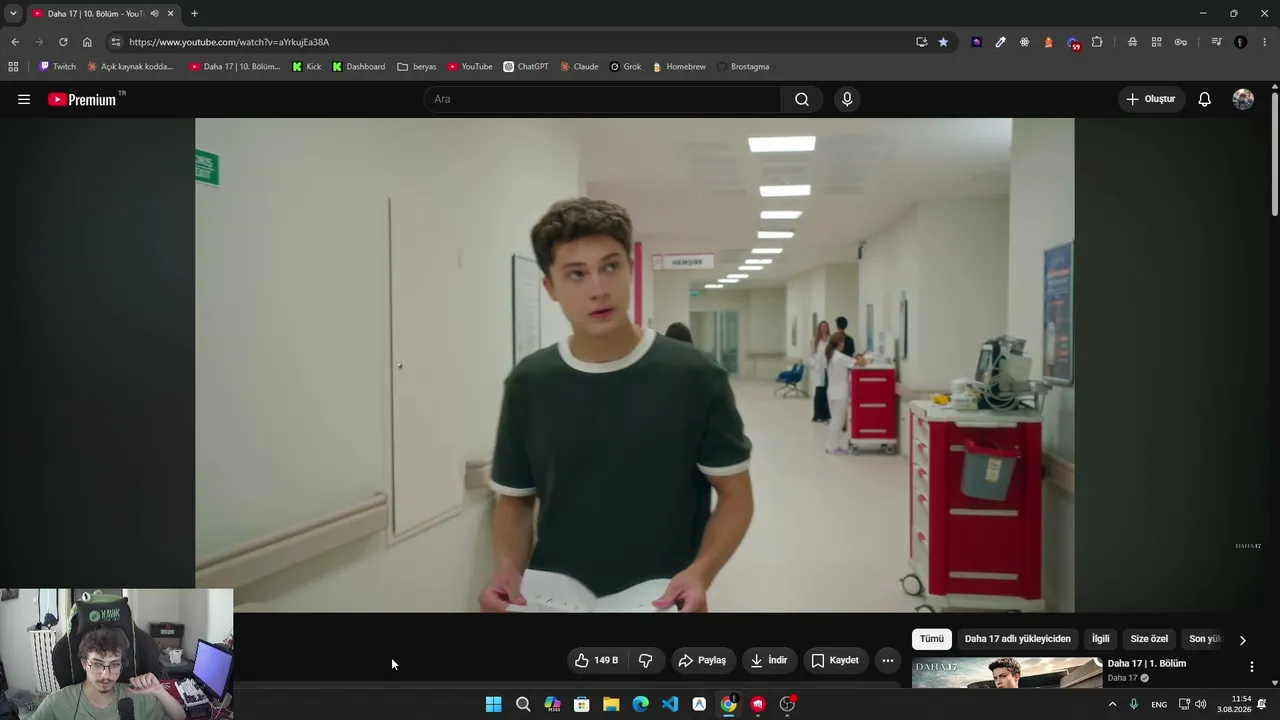This screenshot has width=1280, height=720.
Task: Like the video with 149 B likes
Action: click(597, 660)
